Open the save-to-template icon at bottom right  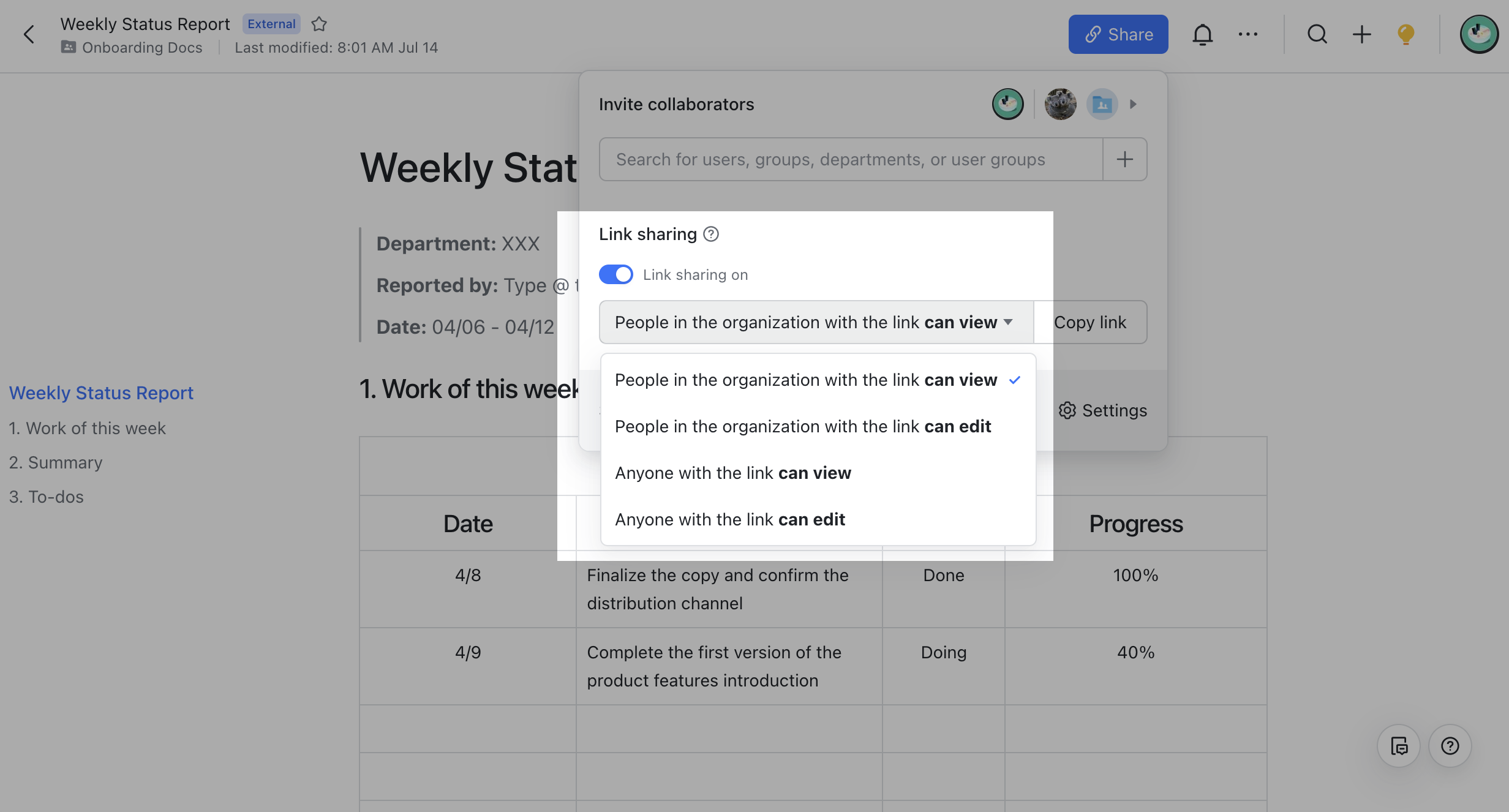(x=1399, y=746)
